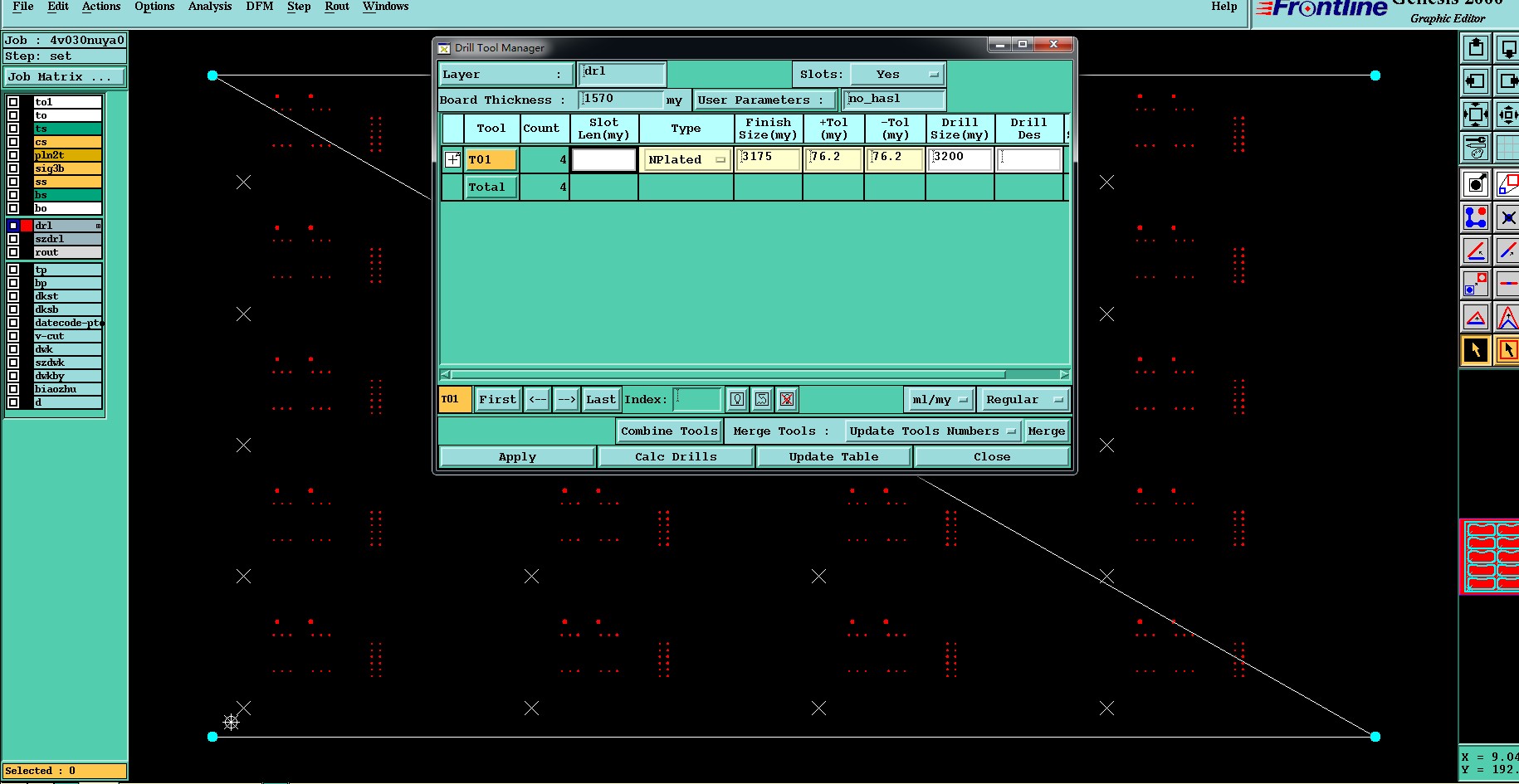Click the Board Thickness 1570 field
Screen dimensions: 1519x784
[x=622, y=100]
